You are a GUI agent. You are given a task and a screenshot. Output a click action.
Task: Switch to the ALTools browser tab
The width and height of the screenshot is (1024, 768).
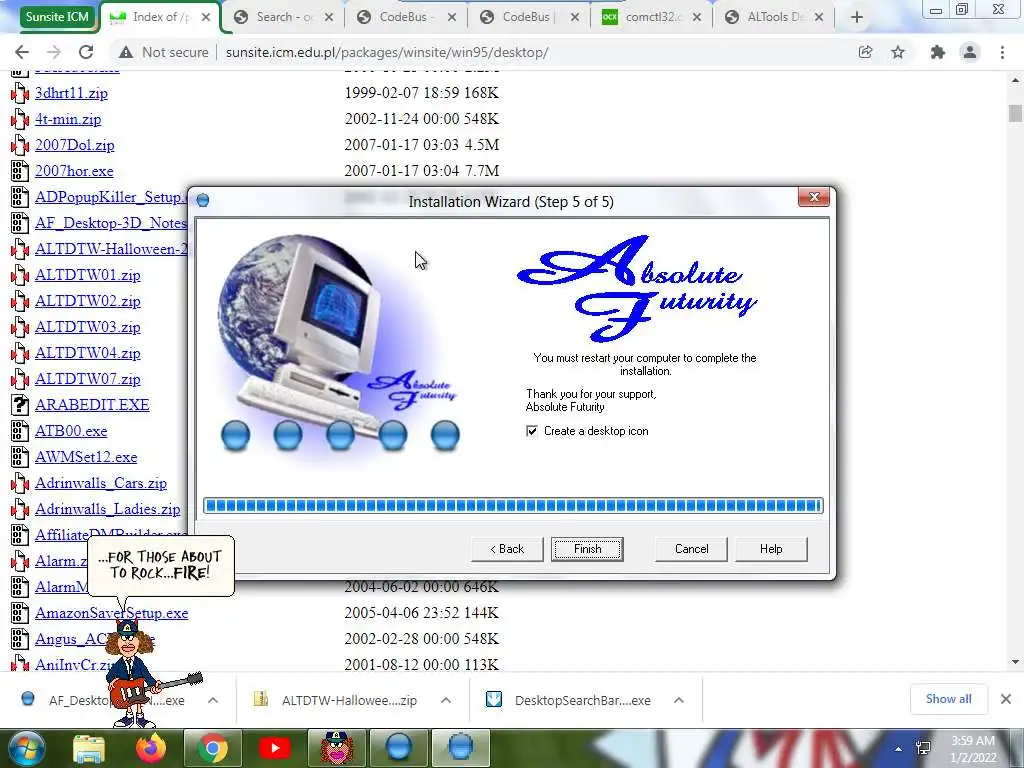(x=773, y=17)
